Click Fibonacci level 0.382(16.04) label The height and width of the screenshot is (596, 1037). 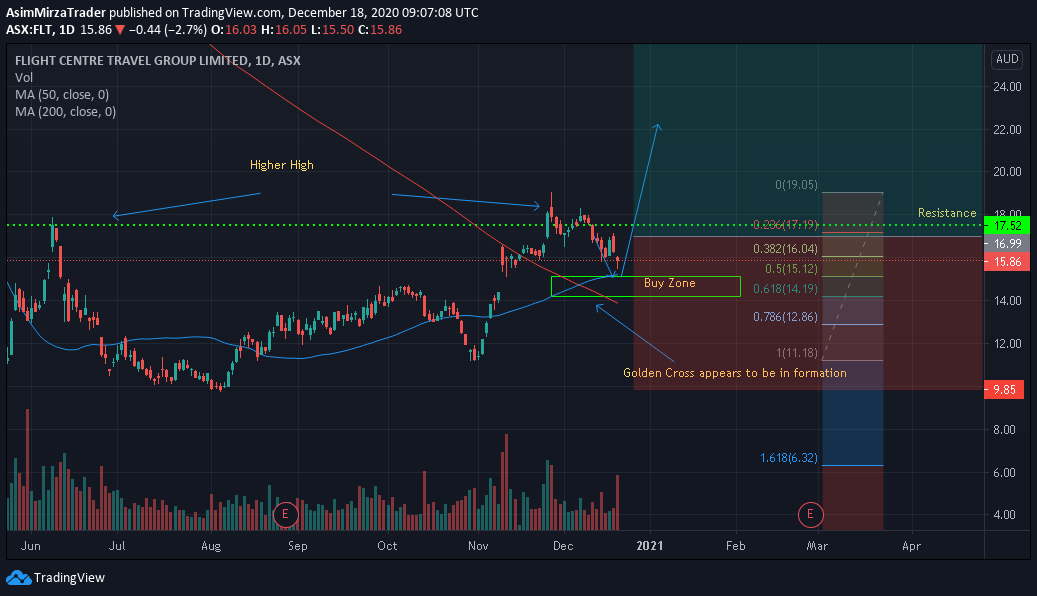[x=785, y=249]
